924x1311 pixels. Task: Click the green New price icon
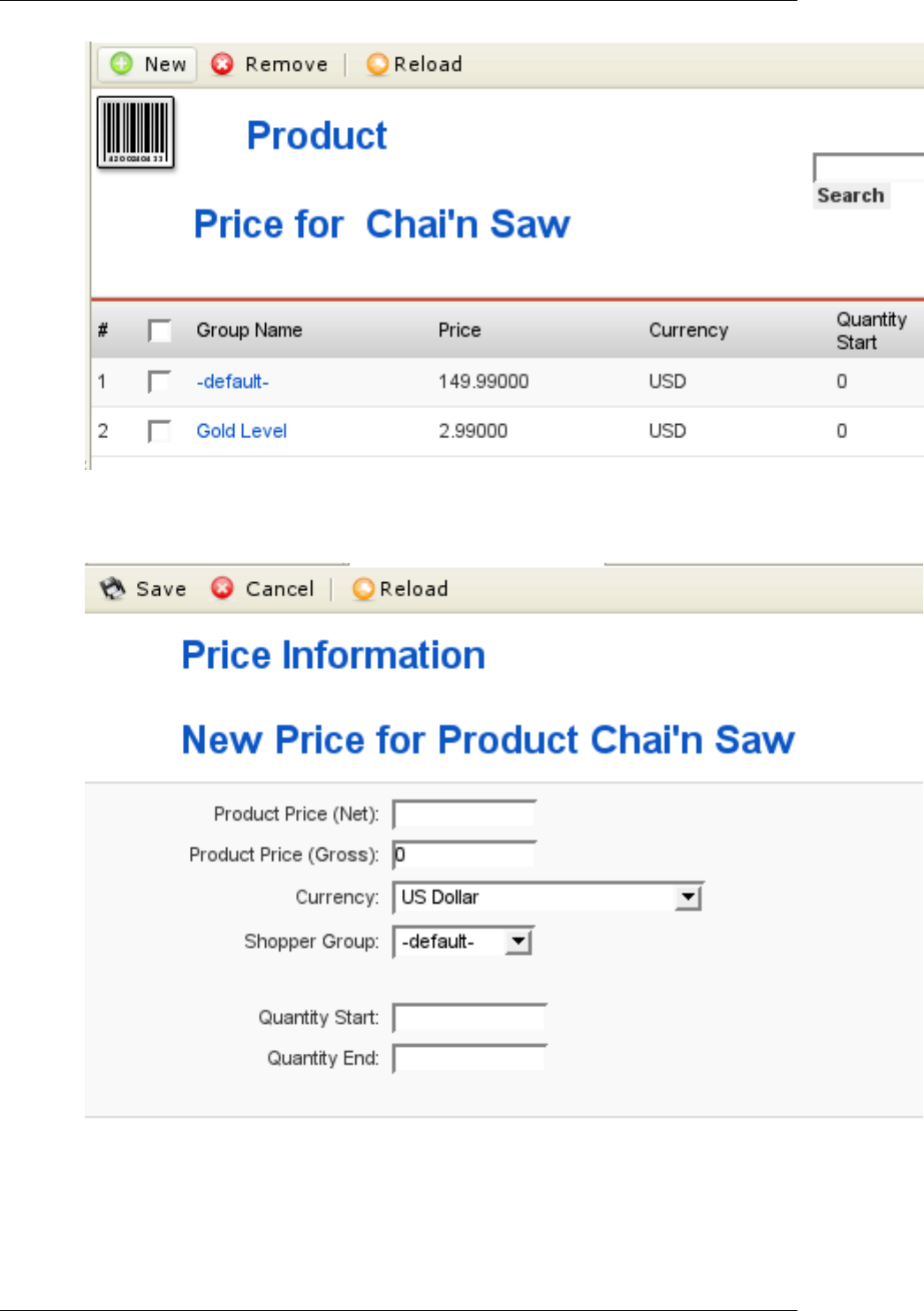pos(122,64)
